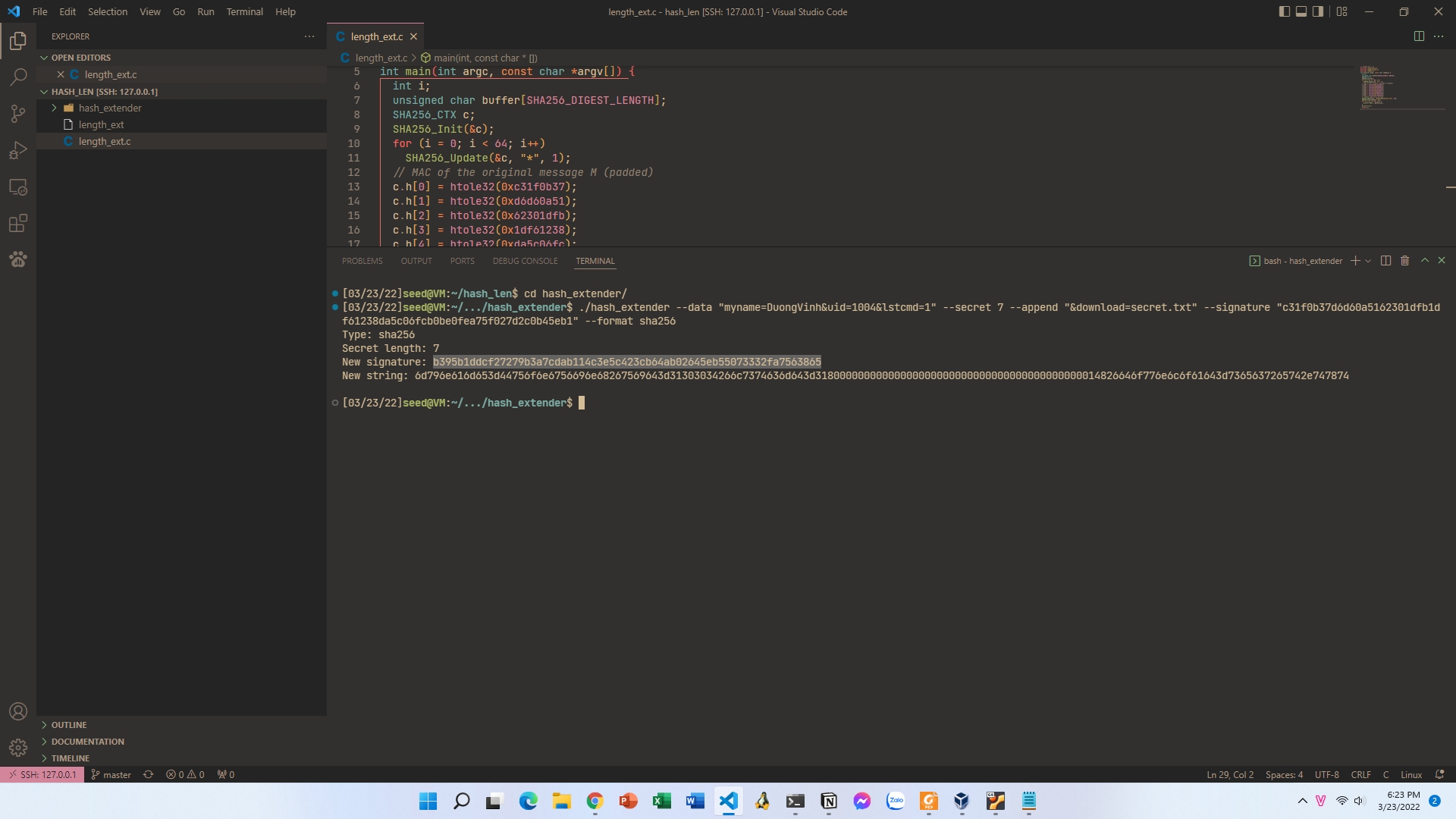Click the Split Editor Right icon
The image size is (1456, 819).
(1419, 36)
